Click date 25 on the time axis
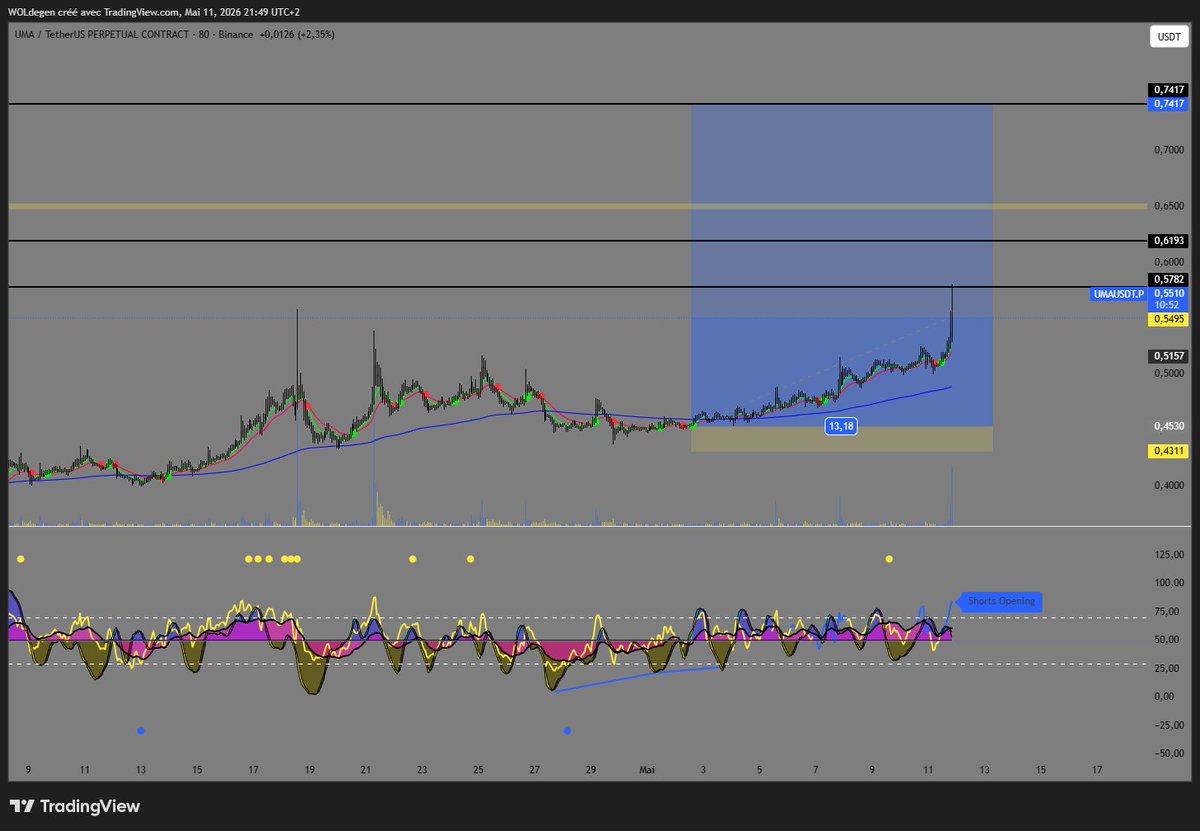Screen dimensions: 1200x831 pos(478,770)
